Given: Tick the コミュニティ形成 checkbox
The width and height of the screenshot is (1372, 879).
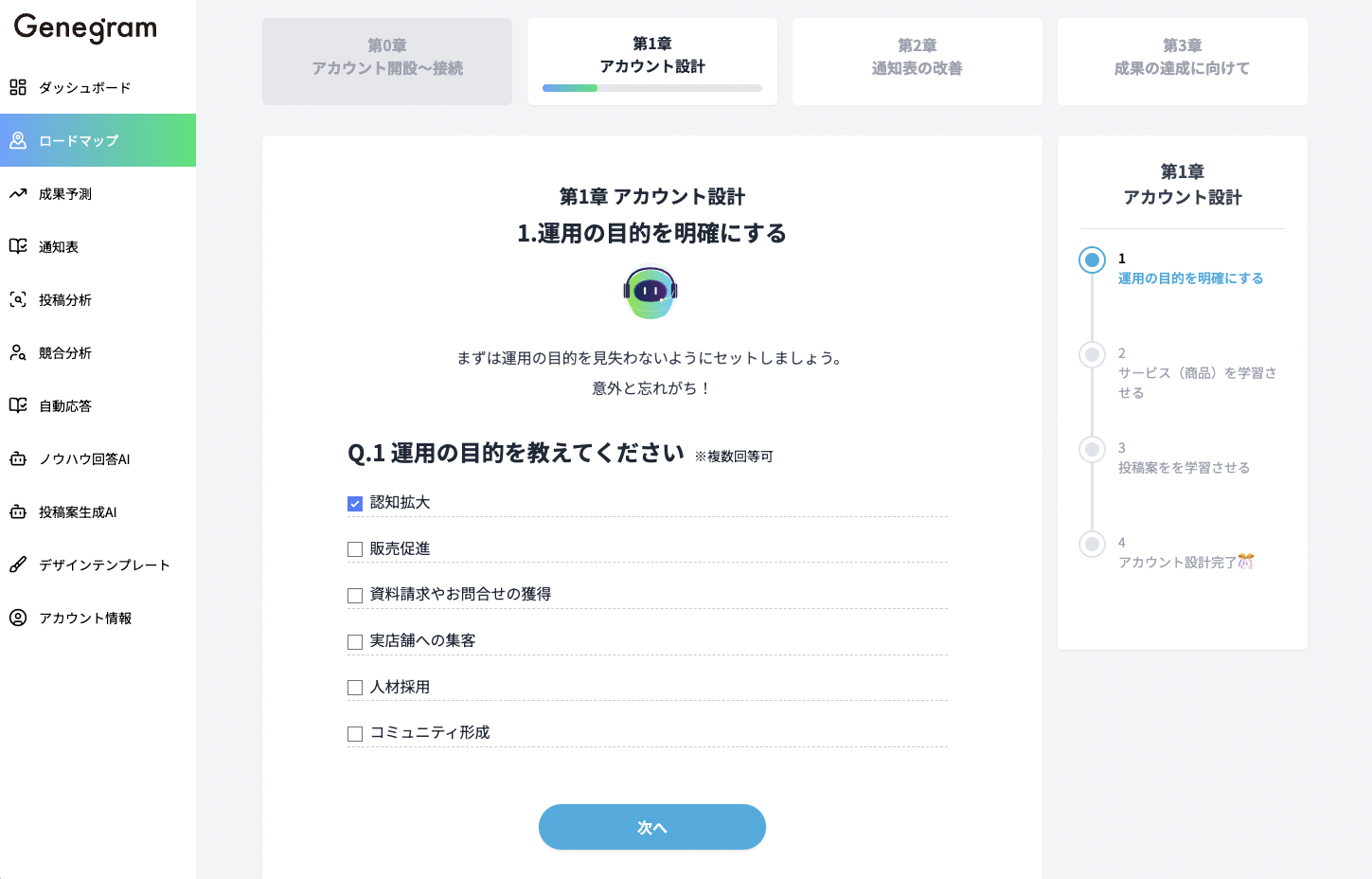Looking at the screenshot, I should tap(355, 734).
